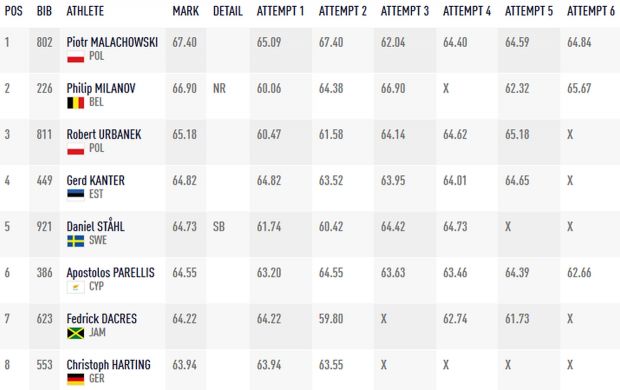620x390 pixels.
Task: Open Daniel STÅHL athlete link
Action: tap(95, 226)
